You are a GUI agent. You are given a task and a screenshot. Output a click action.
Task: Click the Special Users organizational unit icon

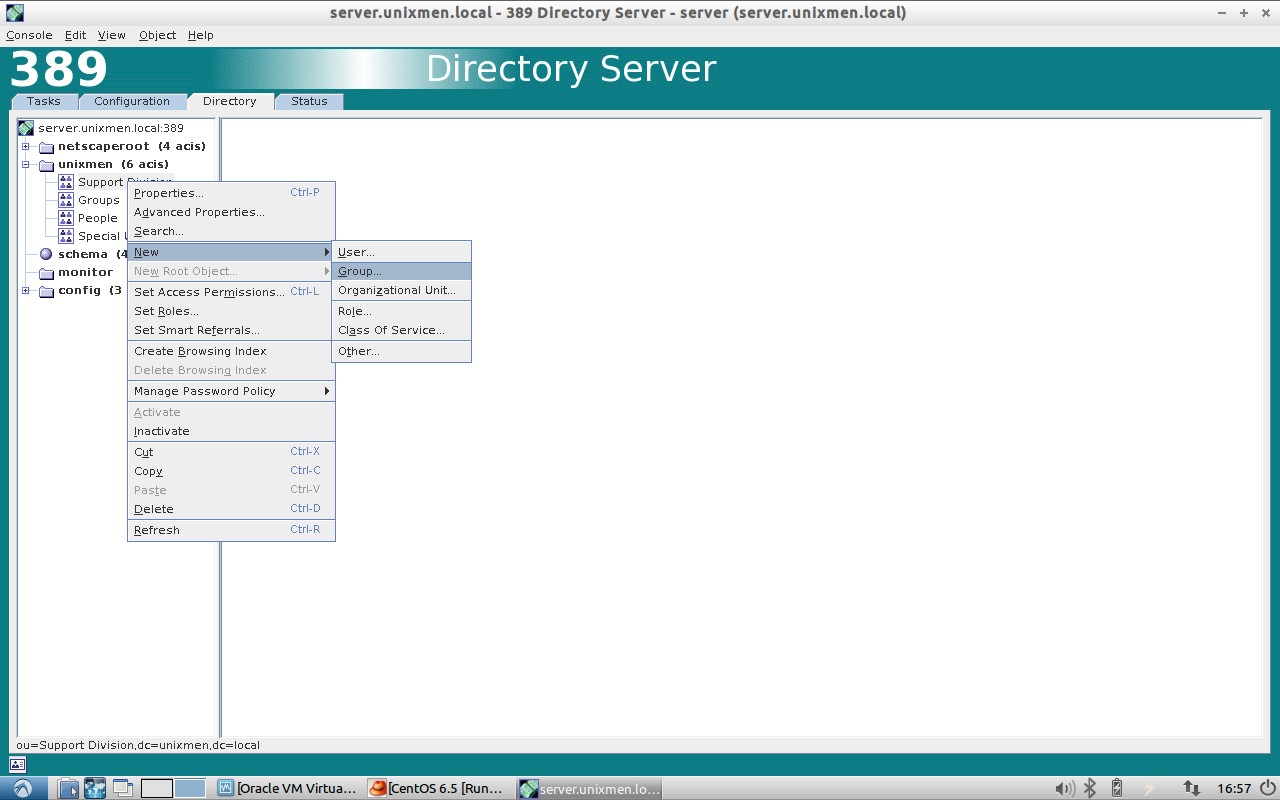pyautogui.click(x=66, y=236)
